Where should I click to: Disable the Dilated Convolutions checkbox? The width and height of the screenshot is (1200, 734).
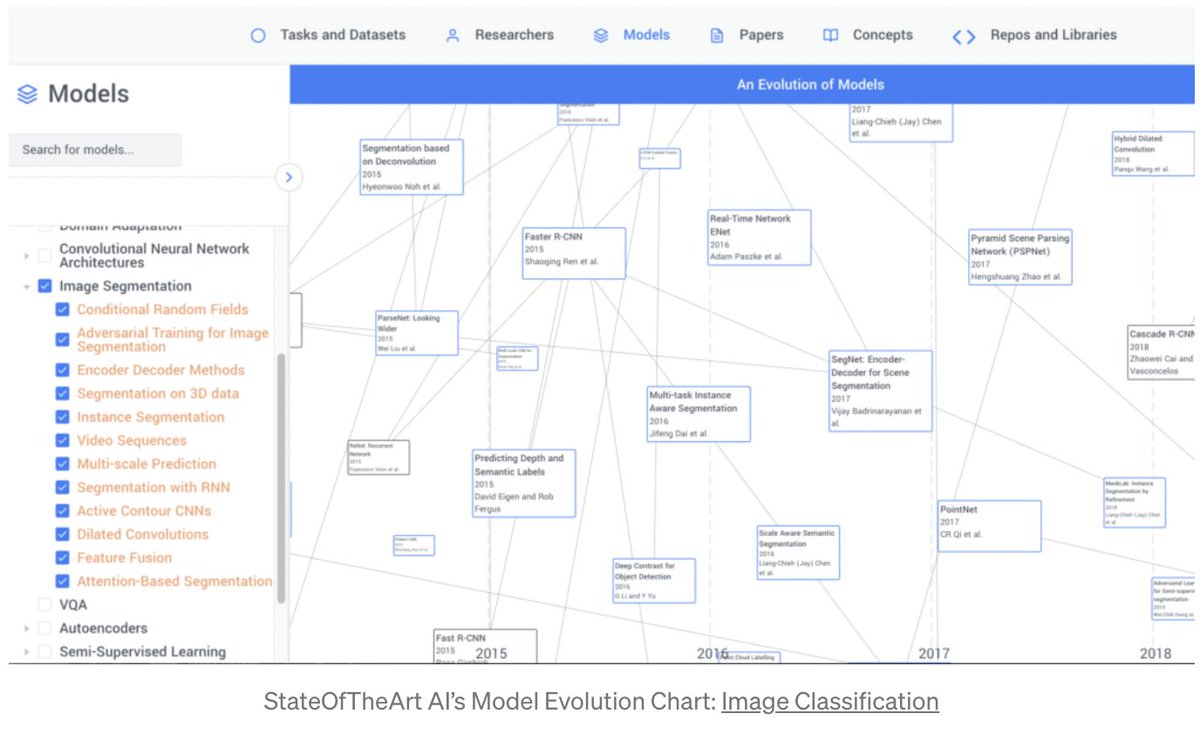pos(61,534)
